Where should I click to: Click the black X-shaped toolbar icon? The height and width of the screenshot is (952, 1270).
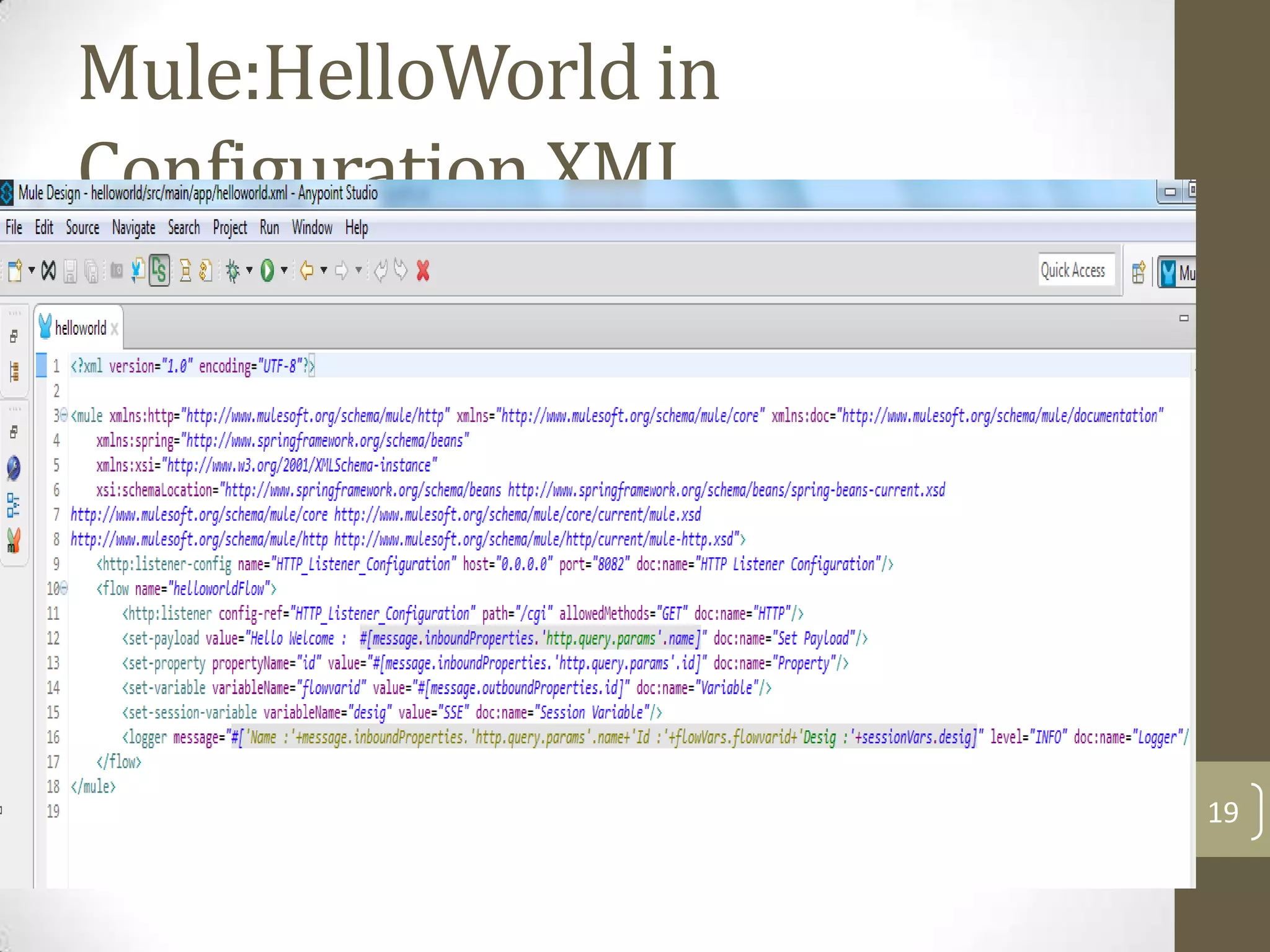pos(49,271)
